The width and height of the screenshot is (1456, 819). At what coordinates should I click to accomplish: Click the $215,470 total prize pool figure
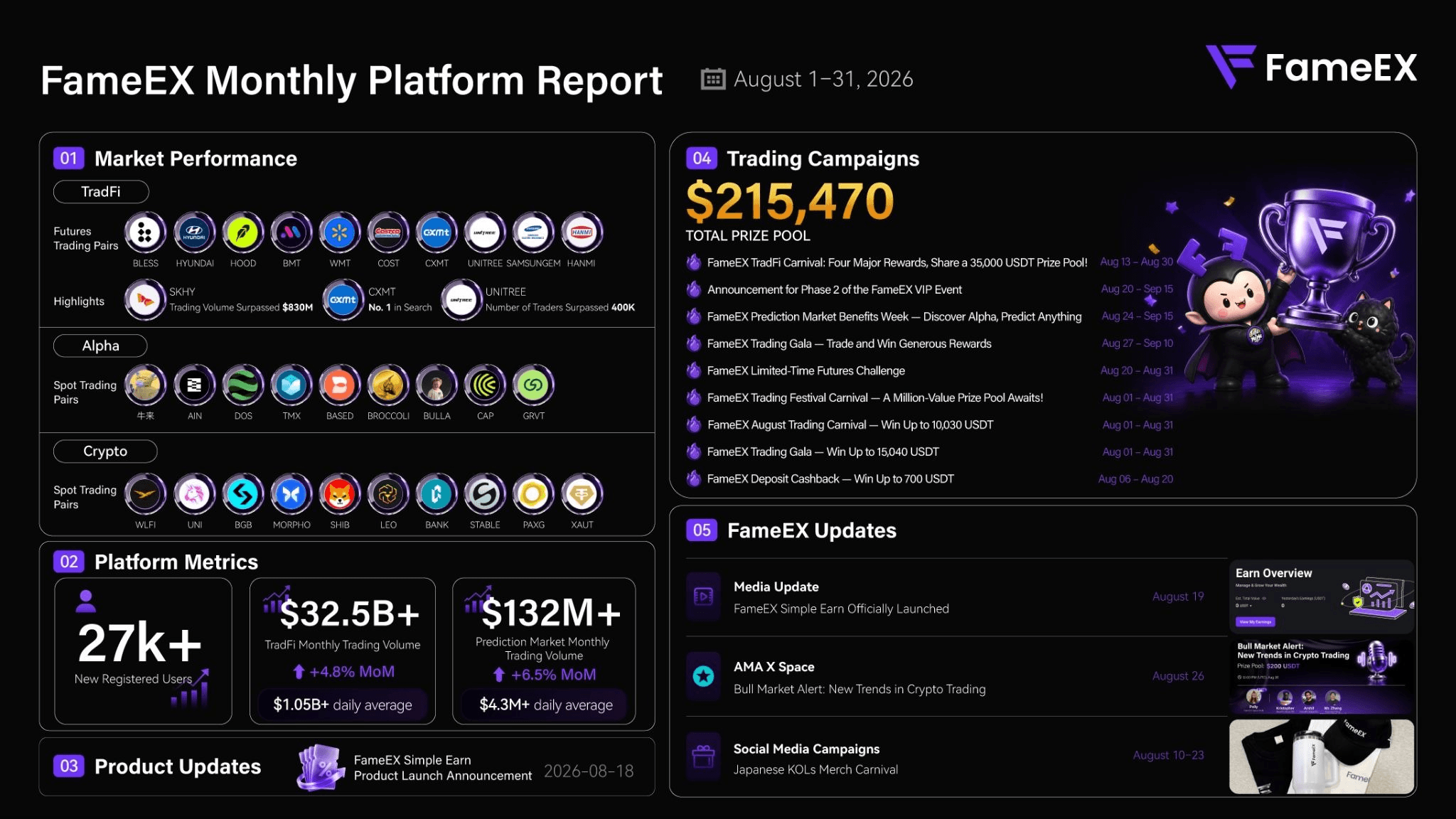click(790, 201)
